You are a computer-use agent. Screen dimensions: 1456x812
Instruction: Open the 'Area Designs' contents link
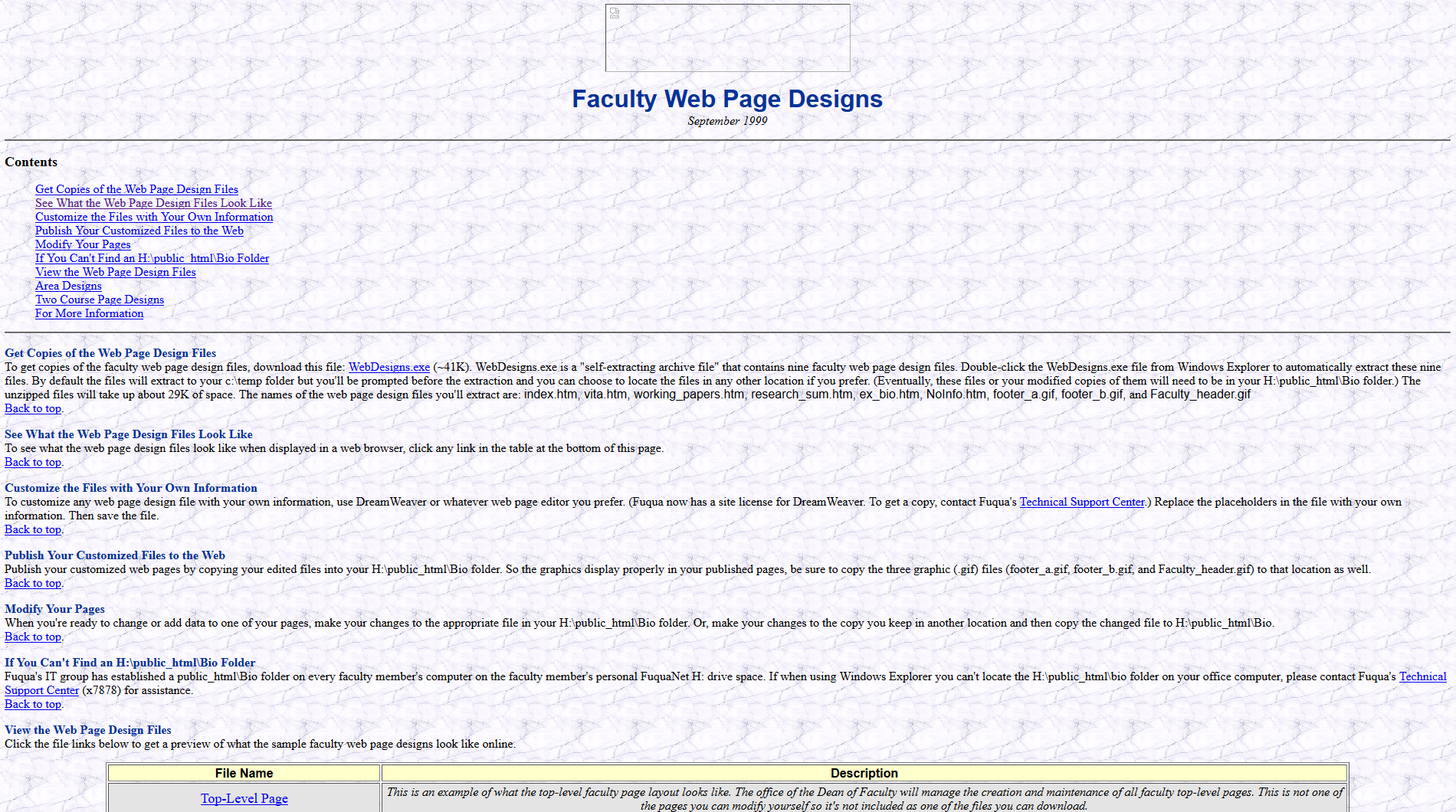pos(68,286)
